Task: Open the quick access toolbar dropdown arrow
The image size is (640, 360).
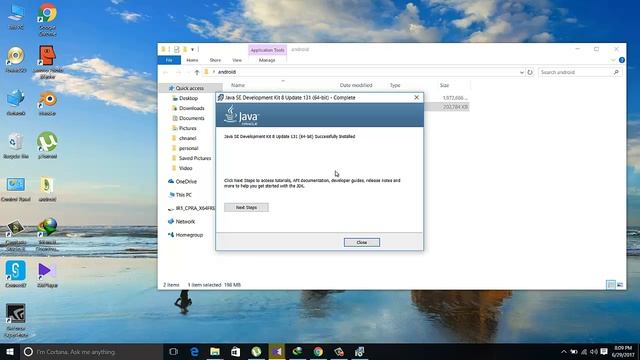Action: click(x=192, y=50)
